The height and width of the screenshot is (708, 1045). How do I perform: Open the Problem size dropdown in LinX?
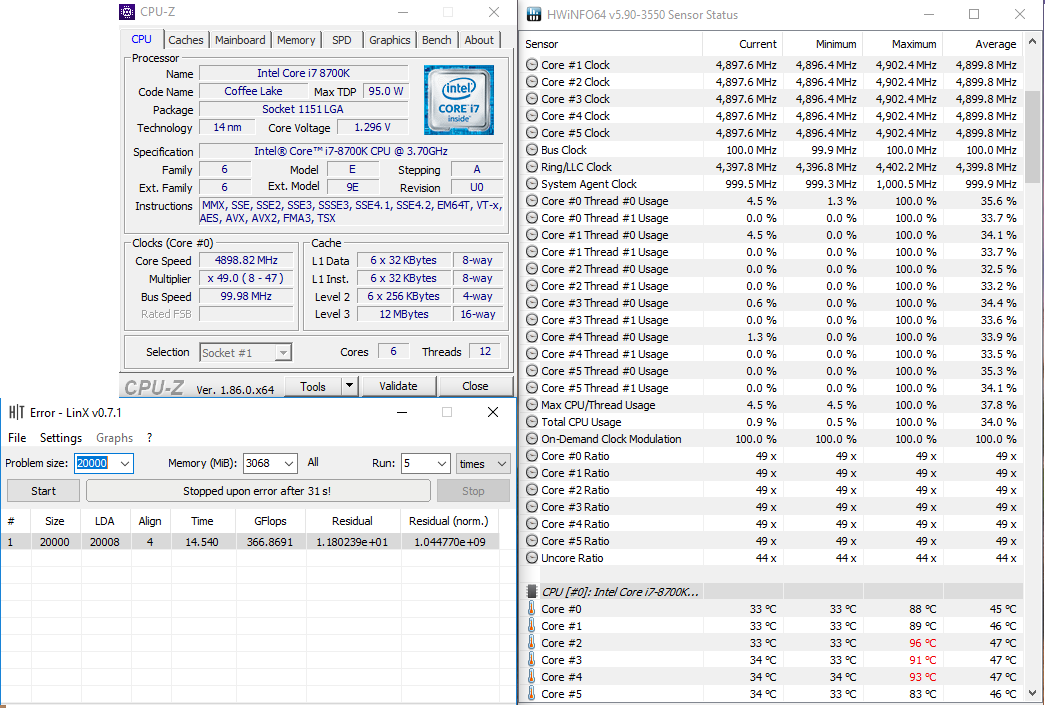pyautogui.click(x=125, y=463)
